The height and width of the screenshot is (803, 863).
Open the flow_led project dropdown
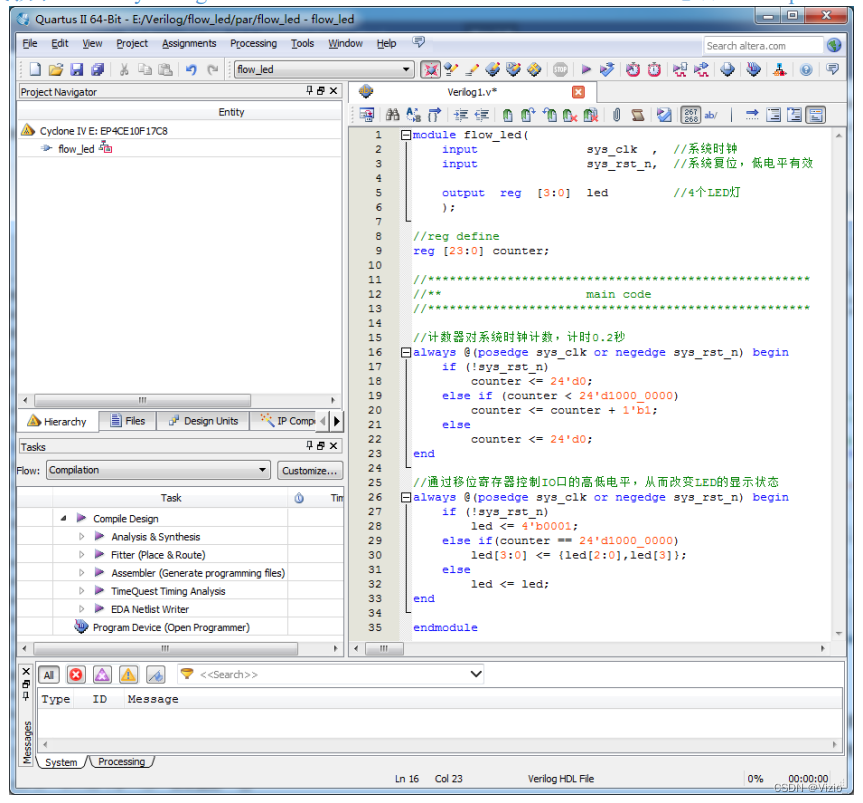click(406, 70)
